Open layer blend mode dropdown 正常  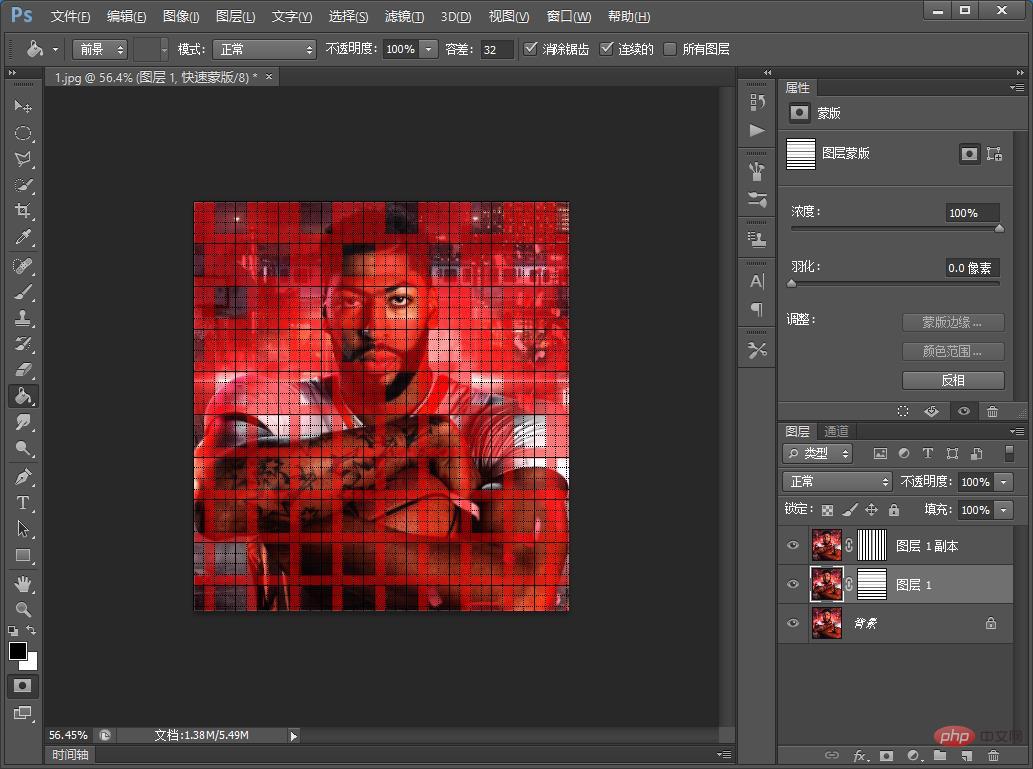837,482
